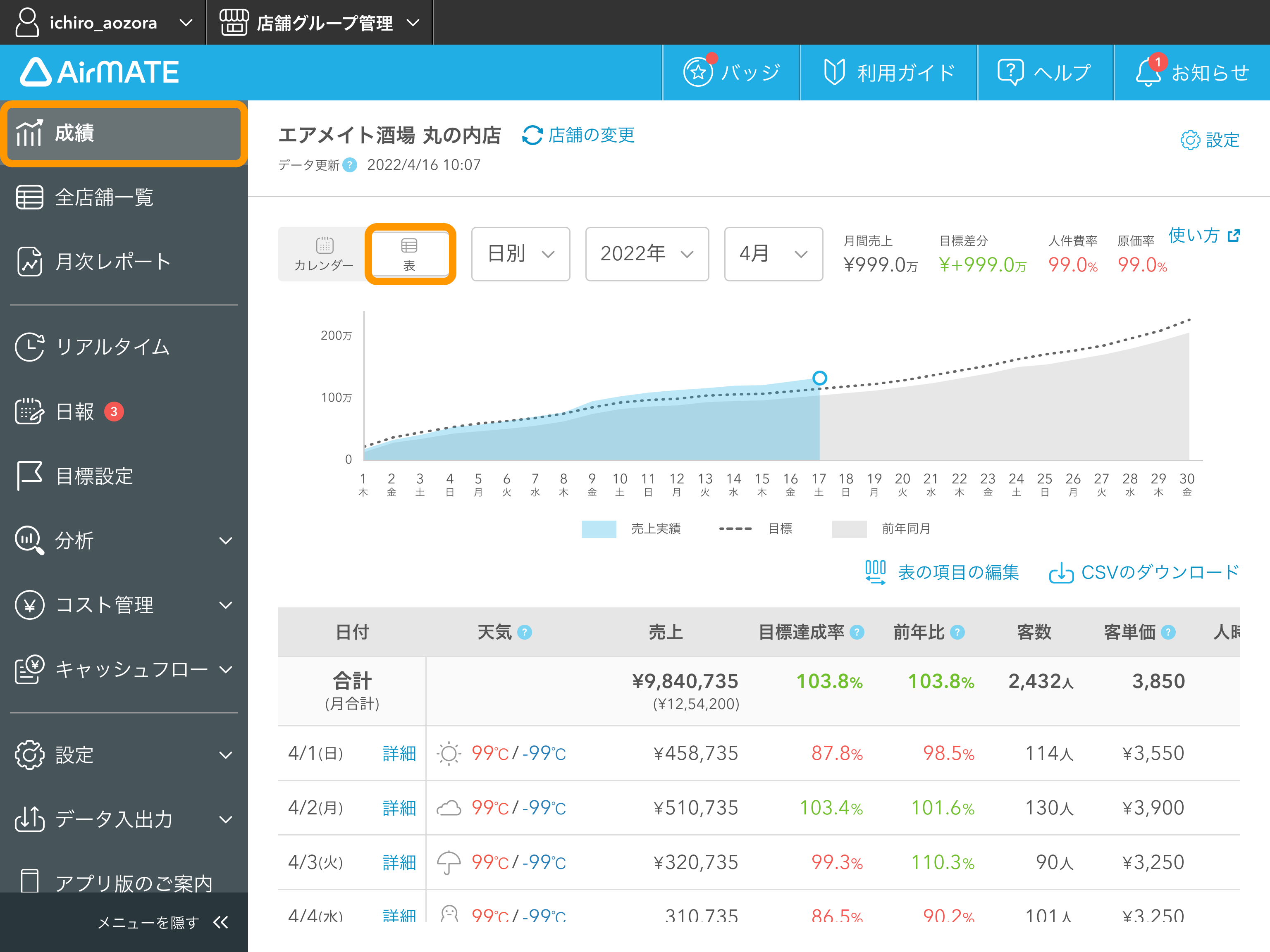Open 日報 daily report
The height and width of the screenshot is (952, 1270).
124,412
